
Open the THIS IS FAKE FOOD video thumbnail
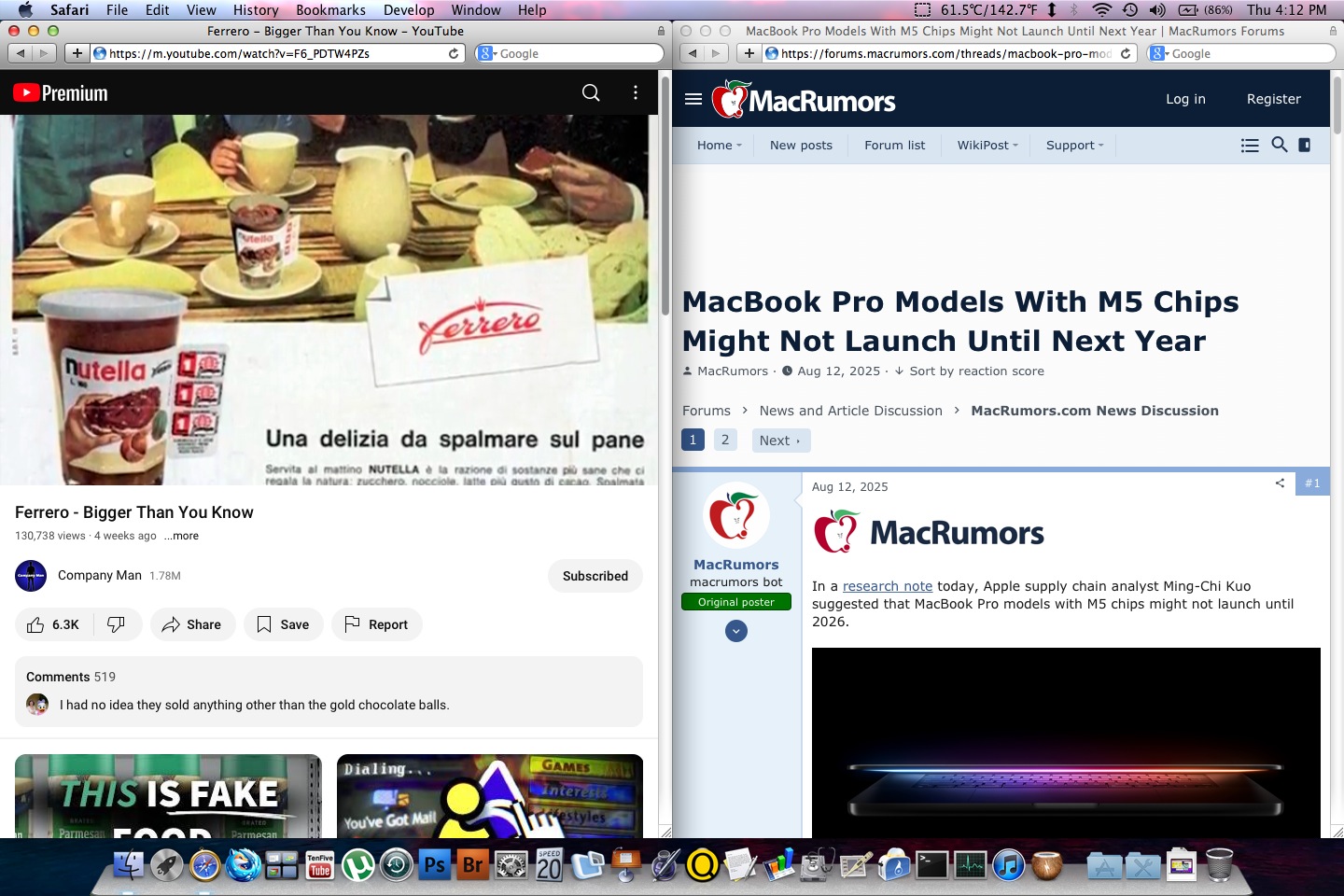(x=168, y=796)
